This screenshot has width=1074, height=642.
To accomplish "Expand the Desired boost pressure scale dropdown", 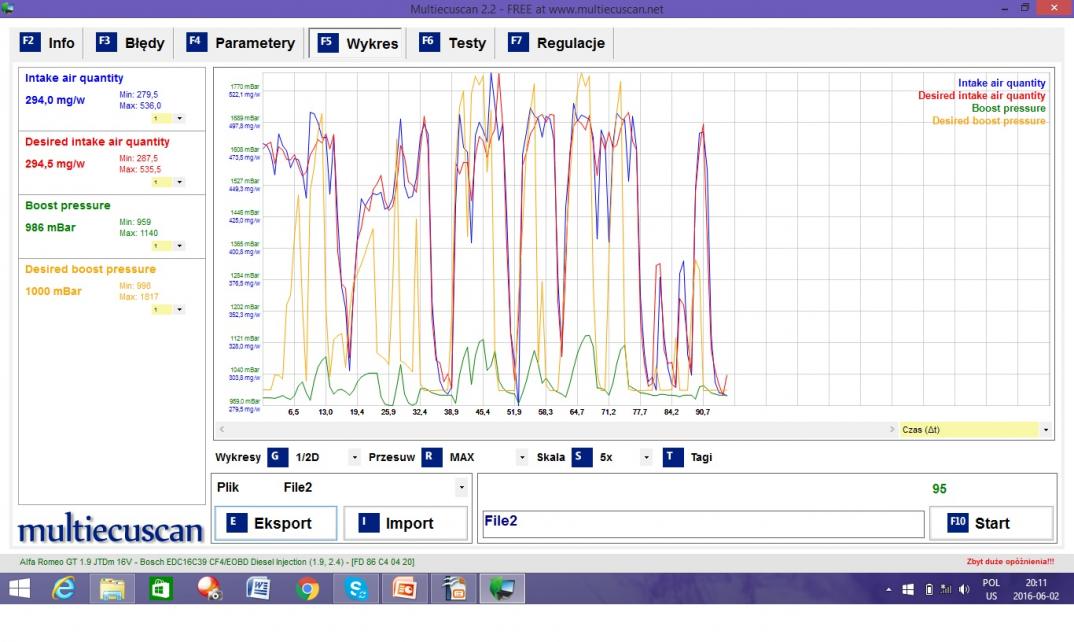I will pos(180,309).
